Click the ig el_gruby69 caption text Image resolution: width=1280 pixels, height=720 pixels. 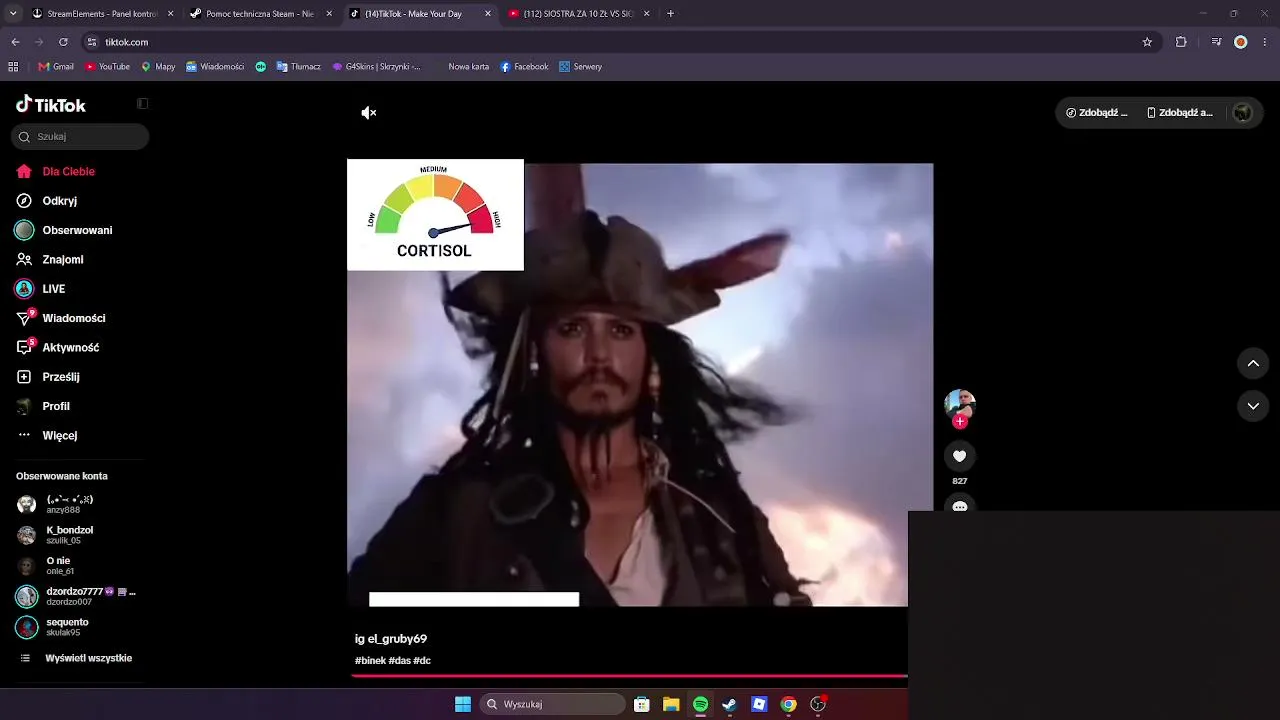(391, 639)
